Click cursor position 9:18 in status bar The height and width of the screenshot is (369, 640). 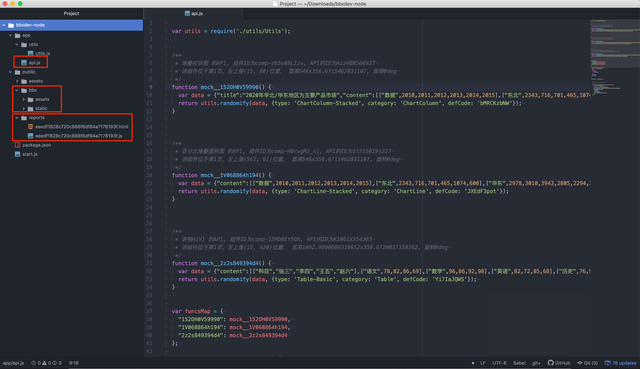[x=74, y=363]
